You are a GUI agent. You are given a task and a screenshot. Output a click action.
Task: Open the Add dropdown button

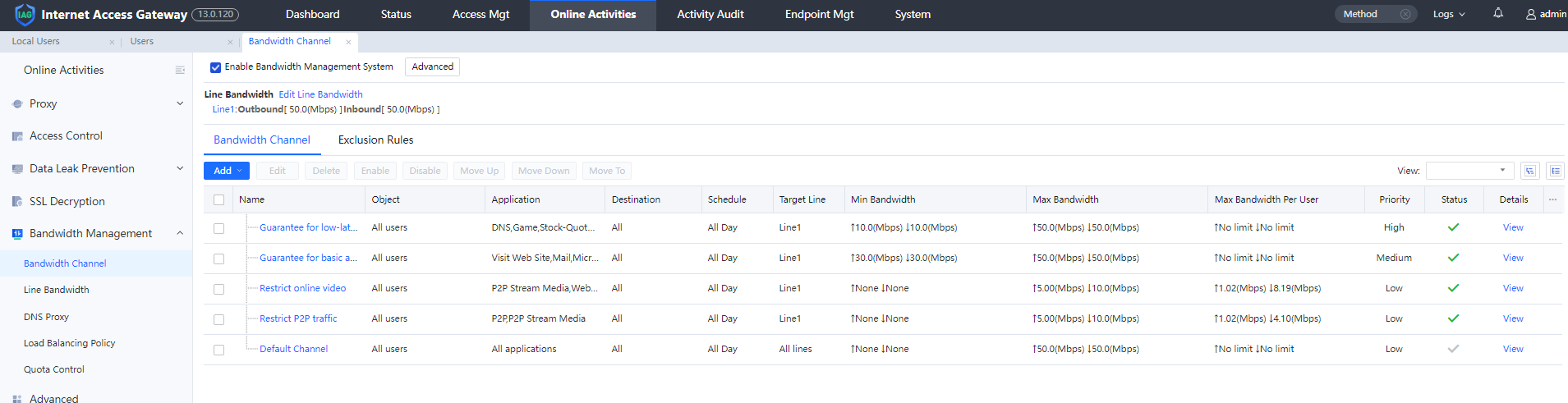(226, 171)
